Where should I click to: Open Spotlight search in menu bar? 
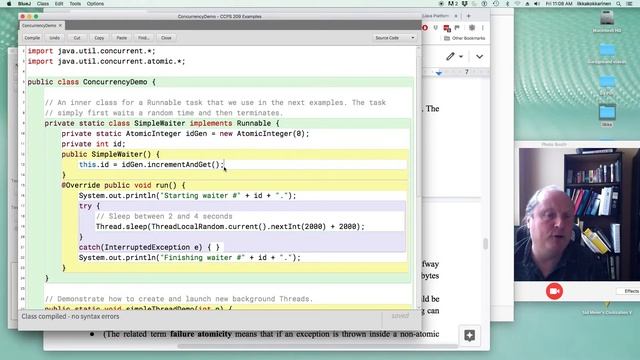click(619, 4)
